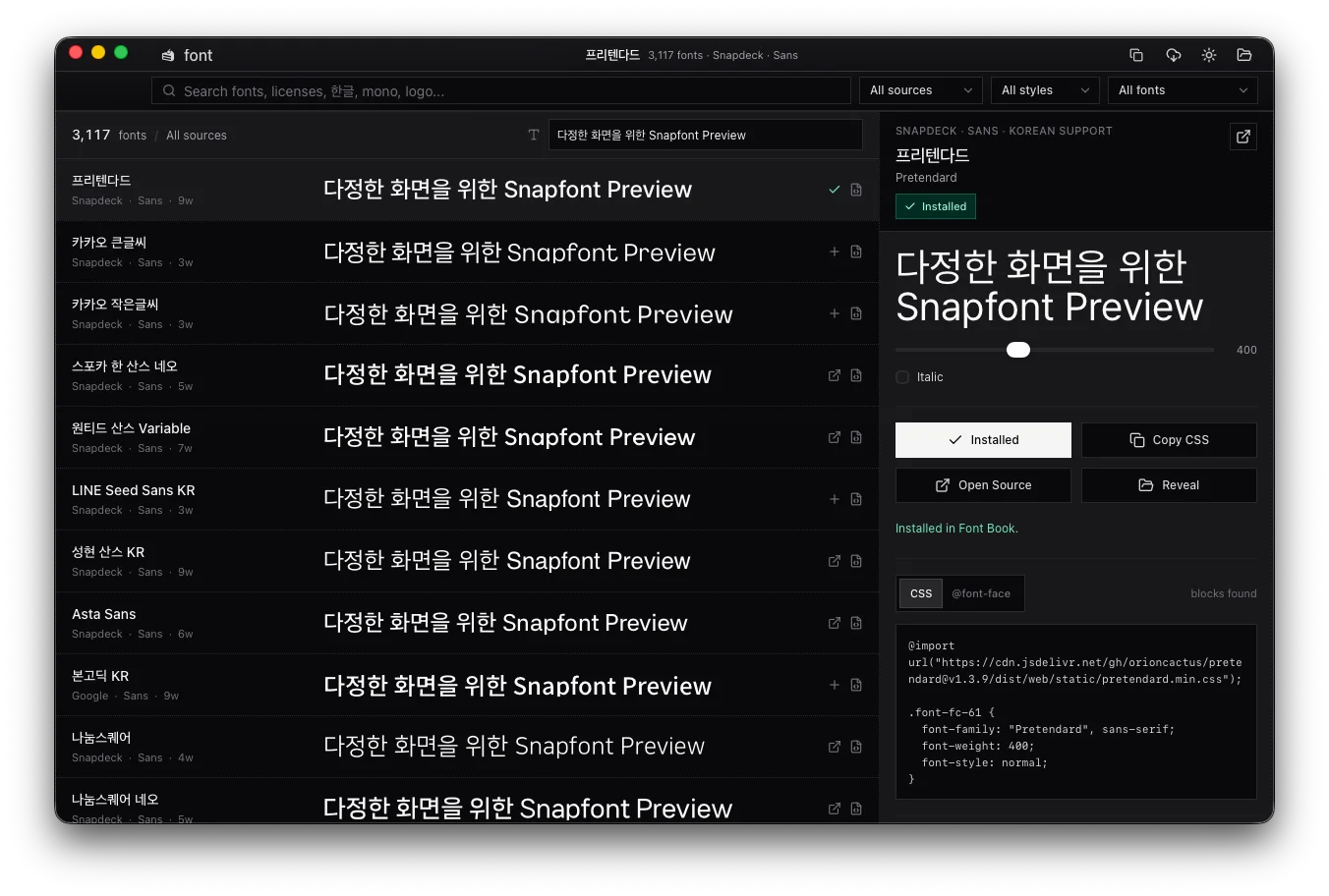Switch to the CSS tab
The width and height of the screenshot is (1329, 896).
[x=921, y=593]
